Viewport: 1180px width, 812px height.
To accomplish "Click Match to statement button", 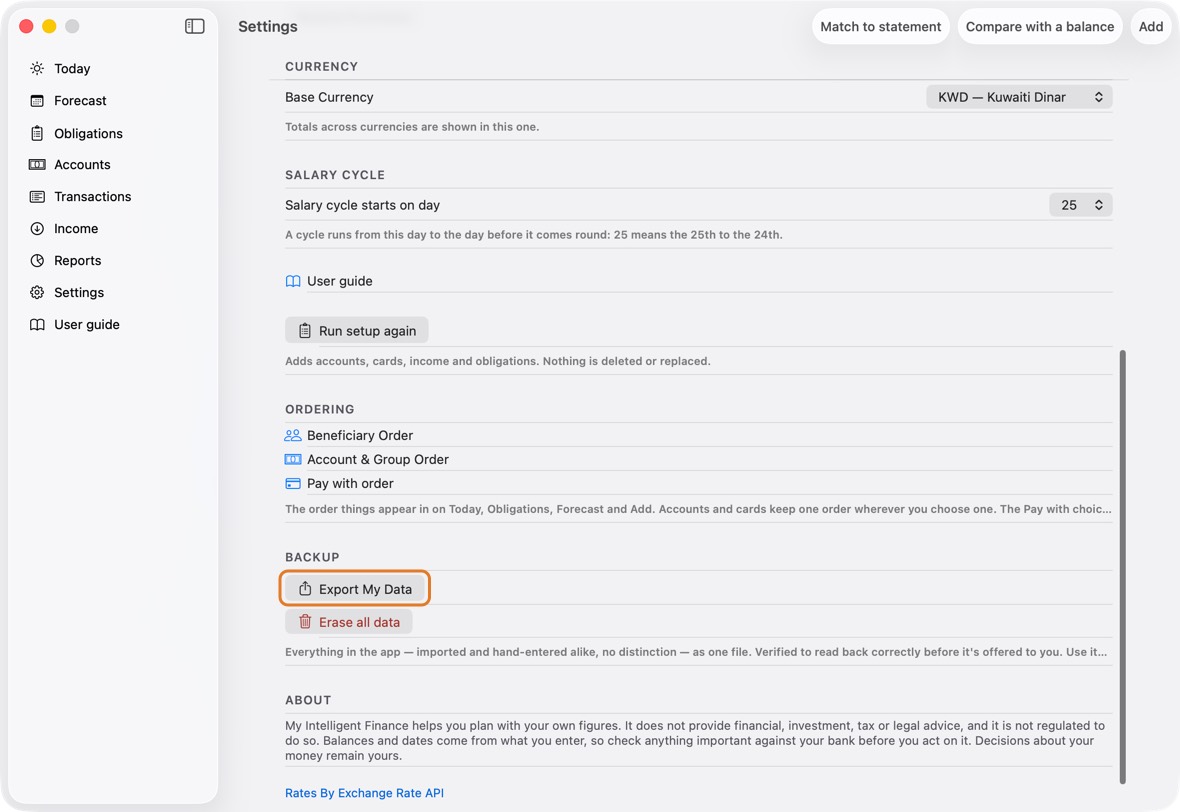I will pyautogui.click(x=880, y=26).
